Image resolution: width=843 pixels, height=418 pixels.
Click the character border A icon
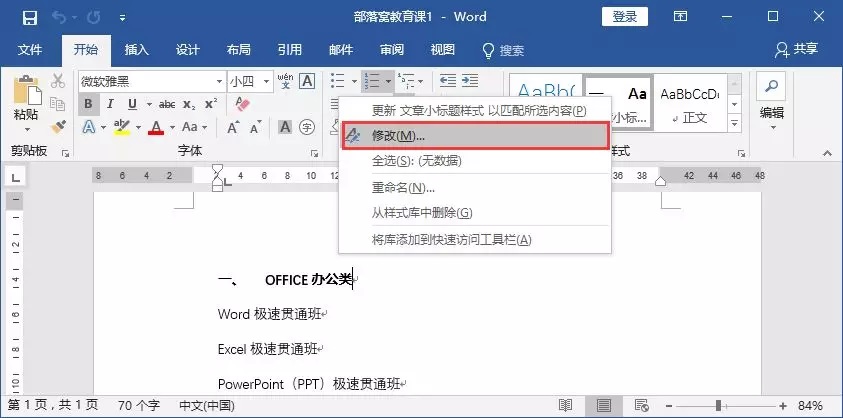pyautogui.click(x=306, y=81)
